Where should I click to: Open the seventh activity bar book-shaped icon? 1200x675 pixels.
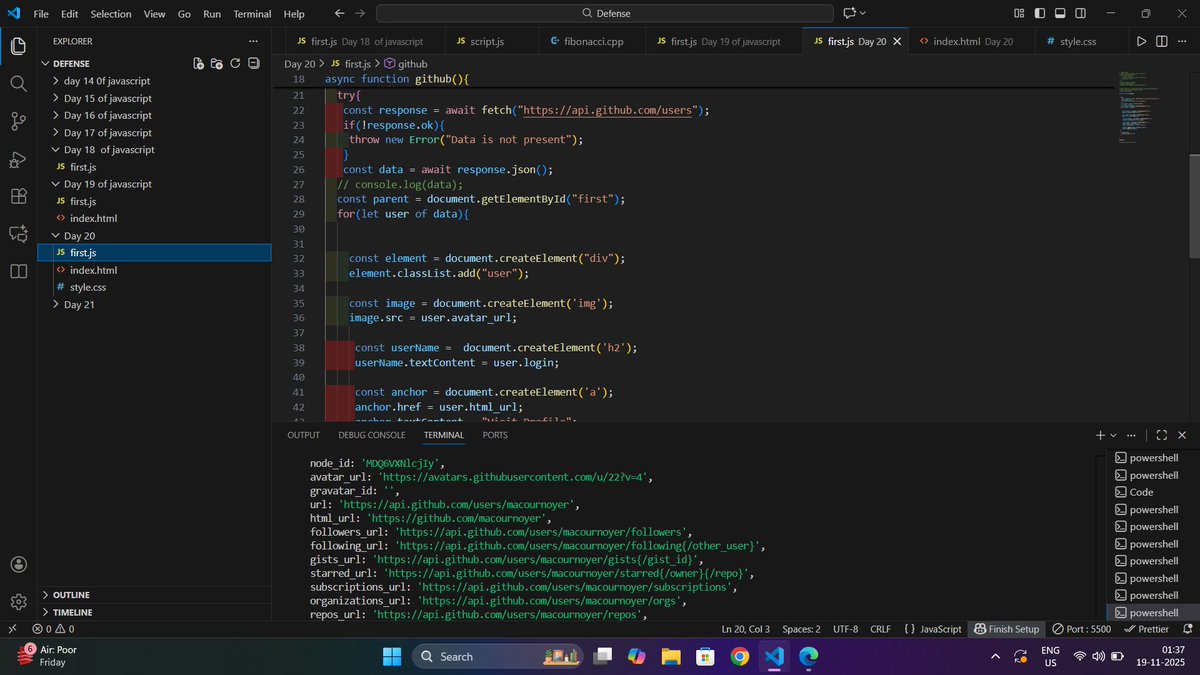pos(18,271)
